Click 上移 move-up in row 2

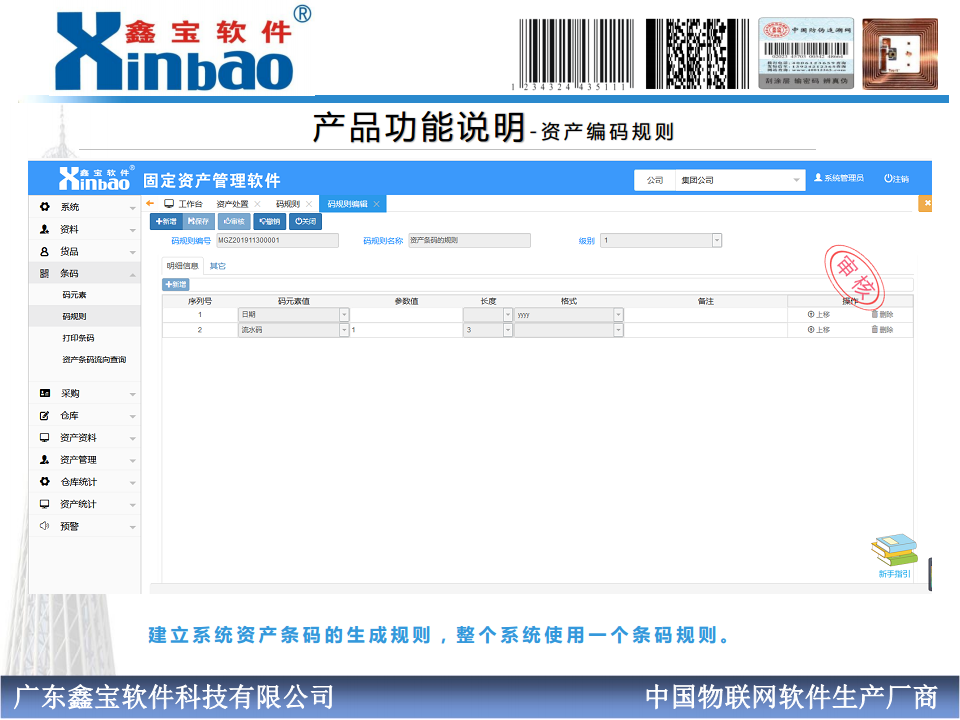(819, 330)
